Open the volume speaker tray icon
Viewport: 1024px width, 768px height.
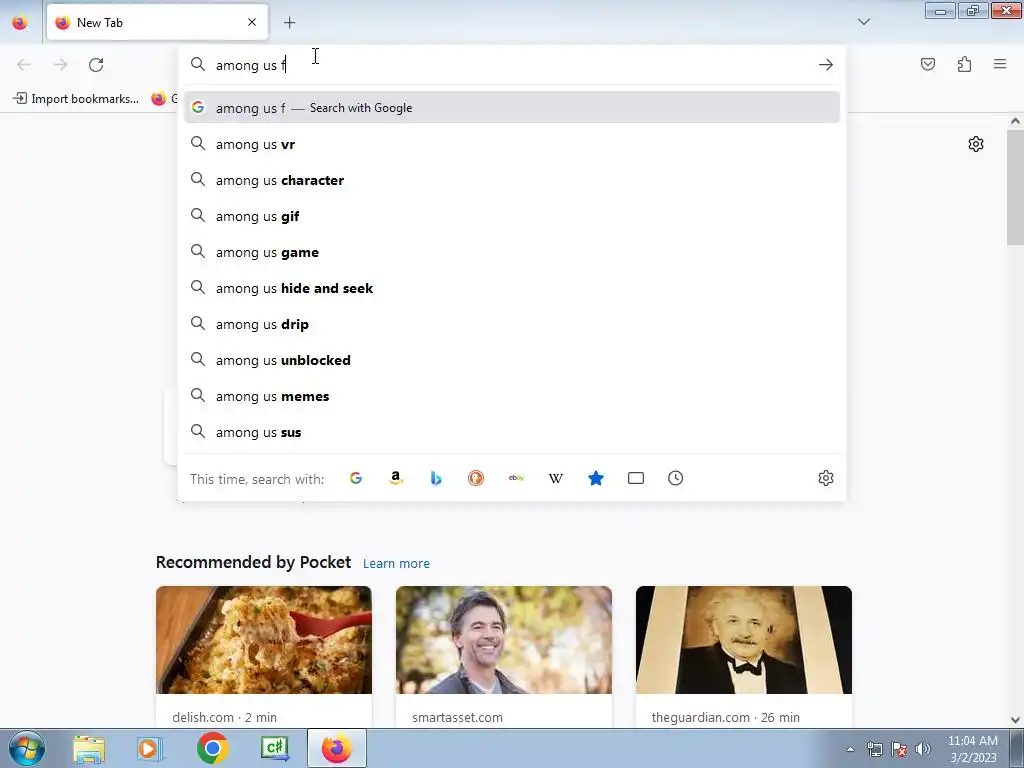(x=923, y=749)
